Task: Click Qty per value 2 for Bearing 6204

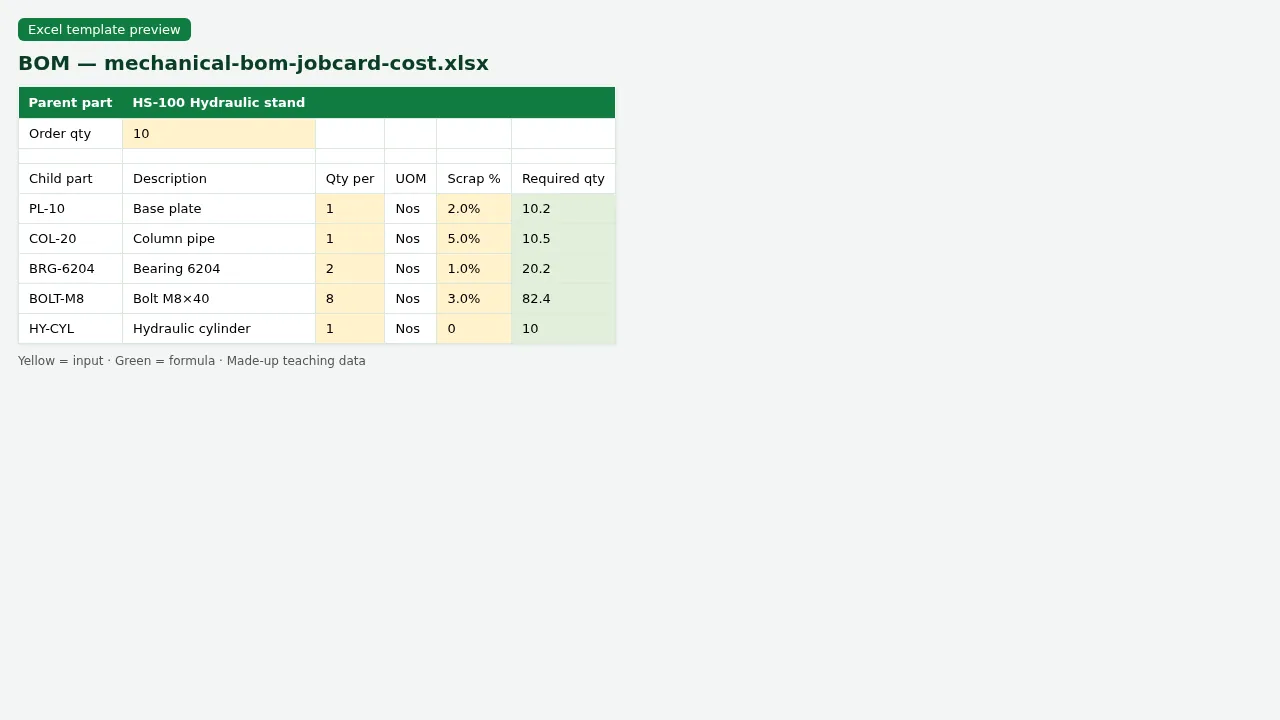Action: [350, 269]
